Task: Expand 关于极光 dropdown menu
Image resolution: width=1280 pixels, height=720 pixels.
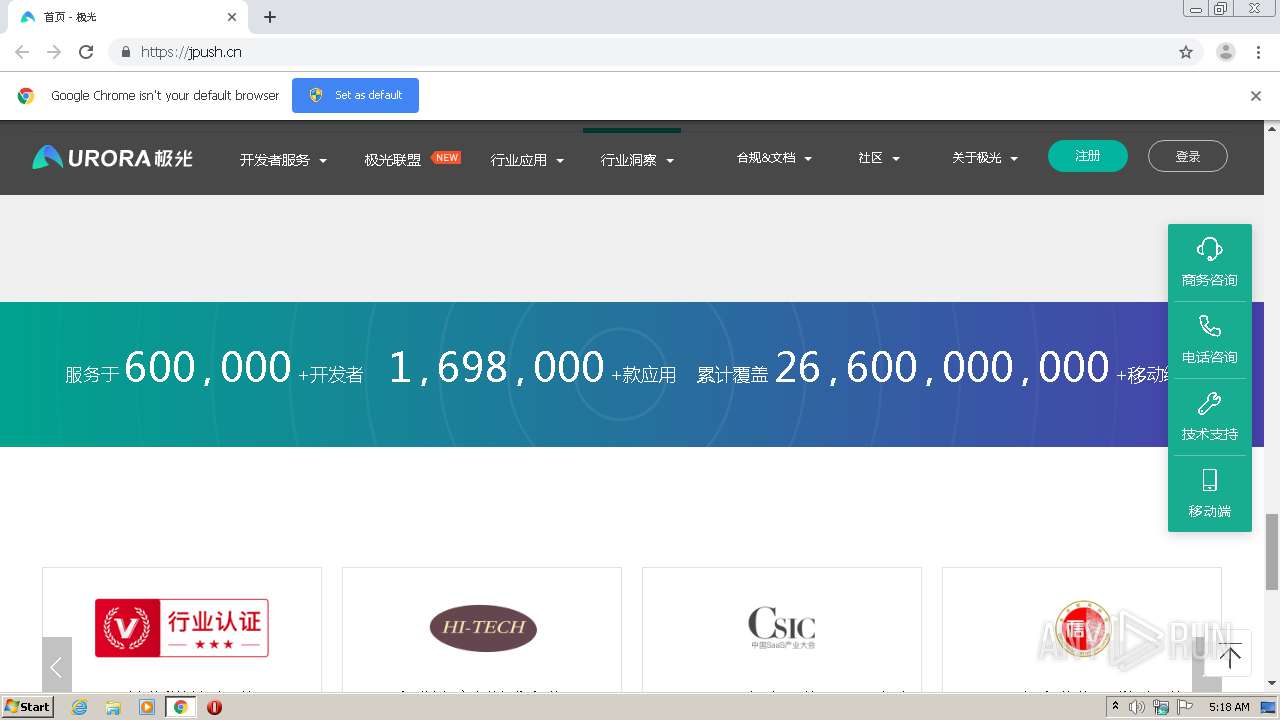Action: point(985,158)
